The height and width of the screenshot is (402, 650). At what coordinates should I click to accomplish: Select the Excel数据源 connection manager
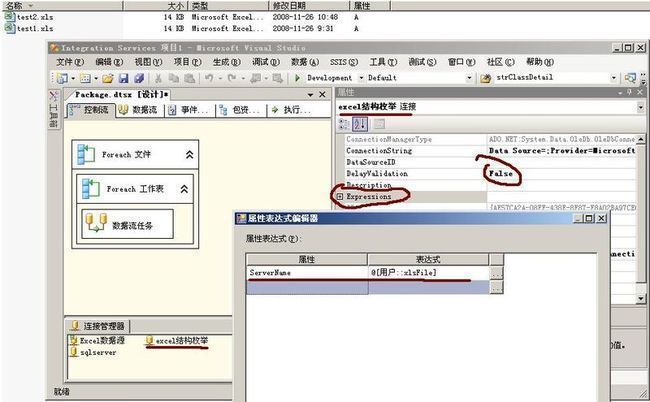pyautogui.click(x=97, y=341)
